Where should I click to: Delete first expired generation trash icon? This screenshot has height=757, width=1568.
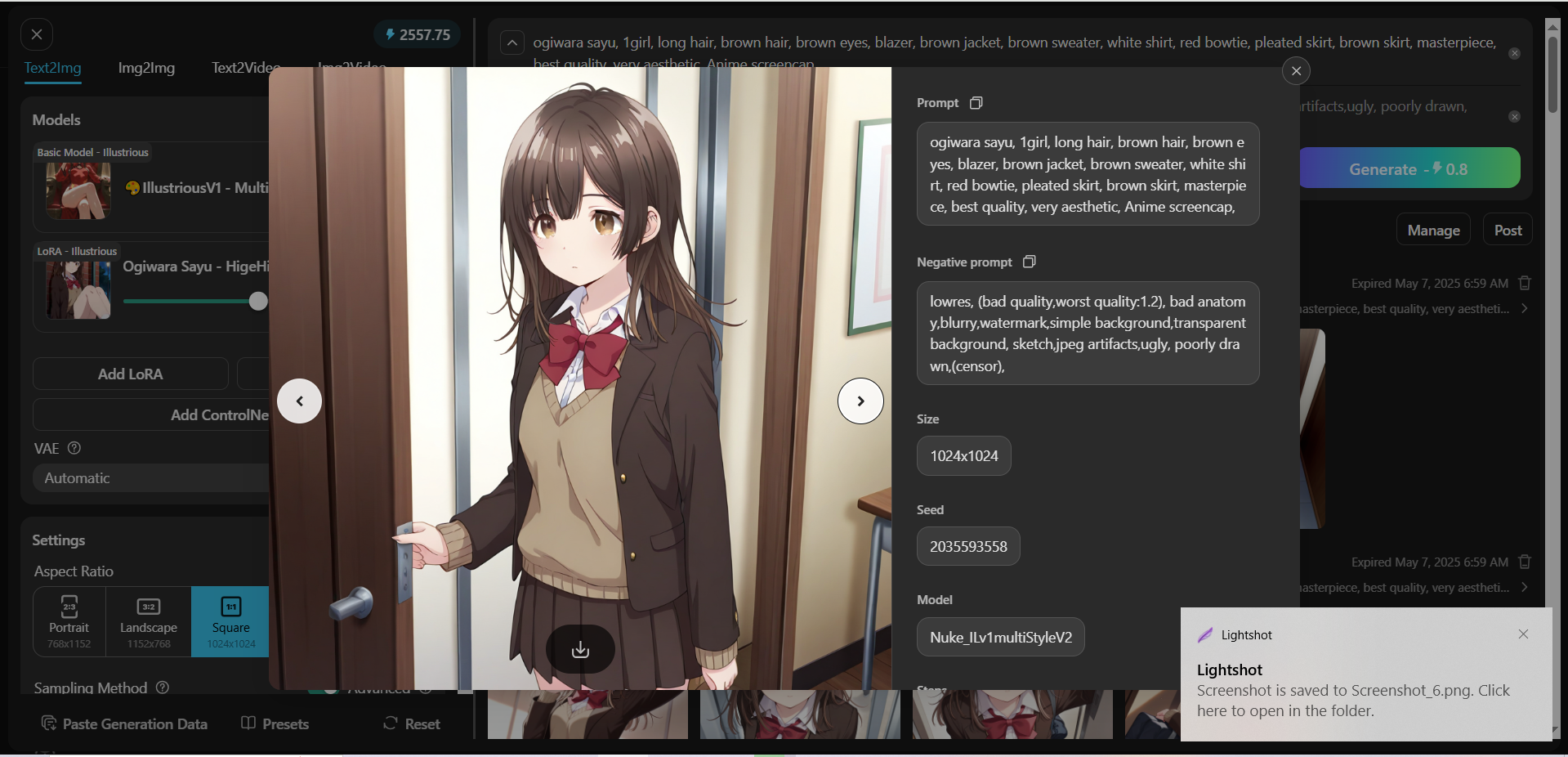[x=1525, y=283]
